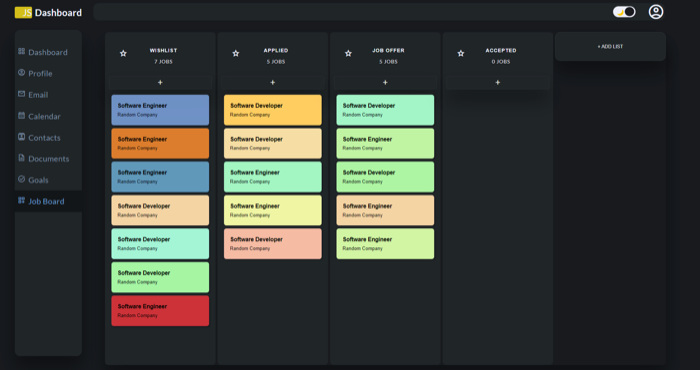Click the WISHLIST column title
Screen dimensions: 700x370
[x=163, y=50]
